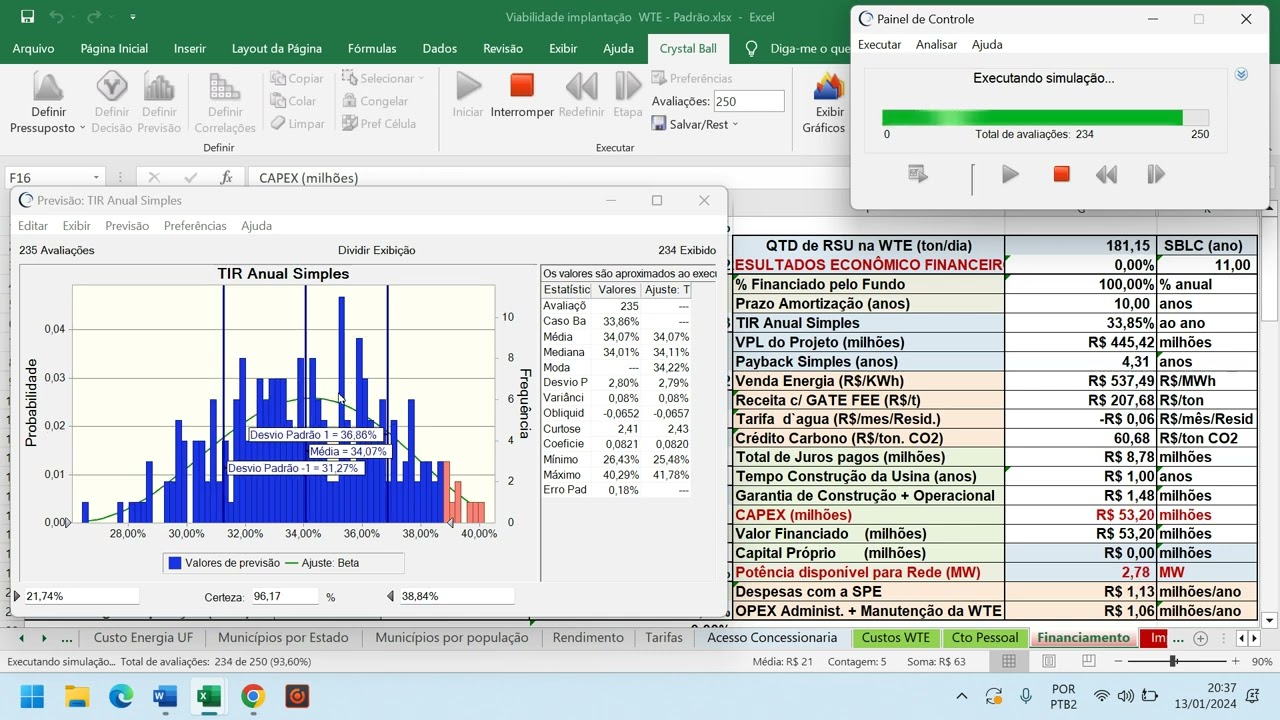
Task: Customize Quick Access Toolbar dropdown
Action: 133,17
